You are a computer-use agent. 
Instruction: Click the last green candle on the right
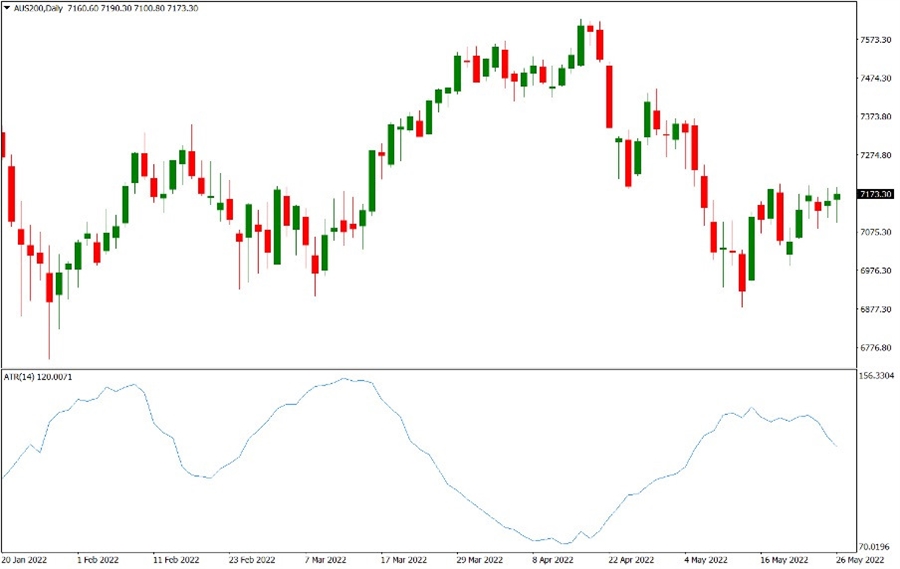pyautogui.click(x=837, y=197)
